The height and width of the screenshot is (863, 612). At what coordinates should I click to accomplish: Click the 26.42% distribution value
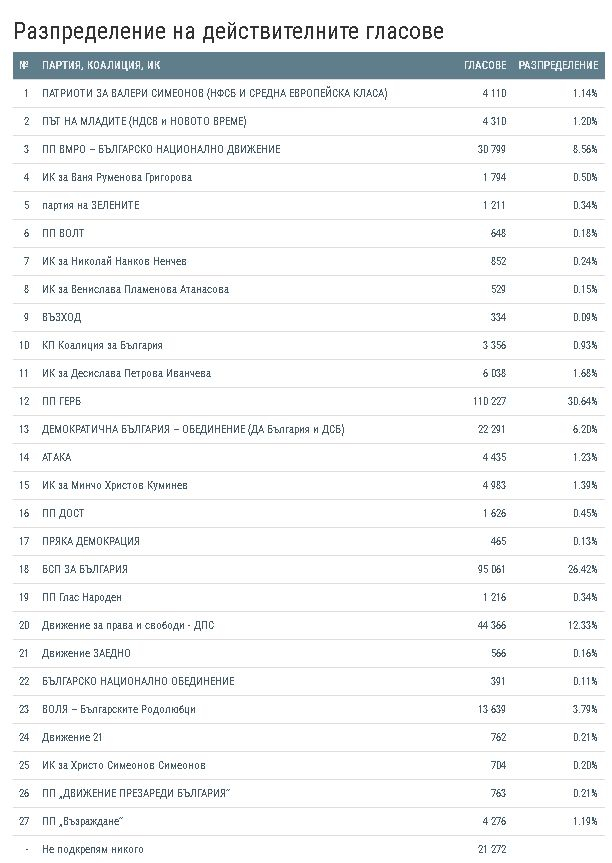(583, 569)
